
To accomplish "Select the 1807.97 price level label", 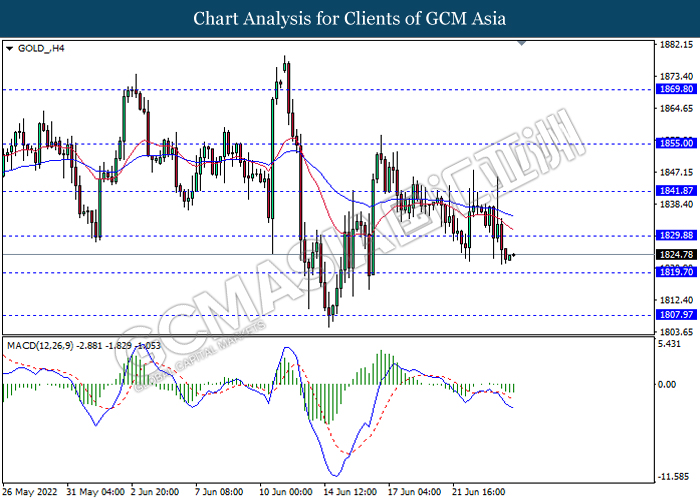I will (676, 315).
